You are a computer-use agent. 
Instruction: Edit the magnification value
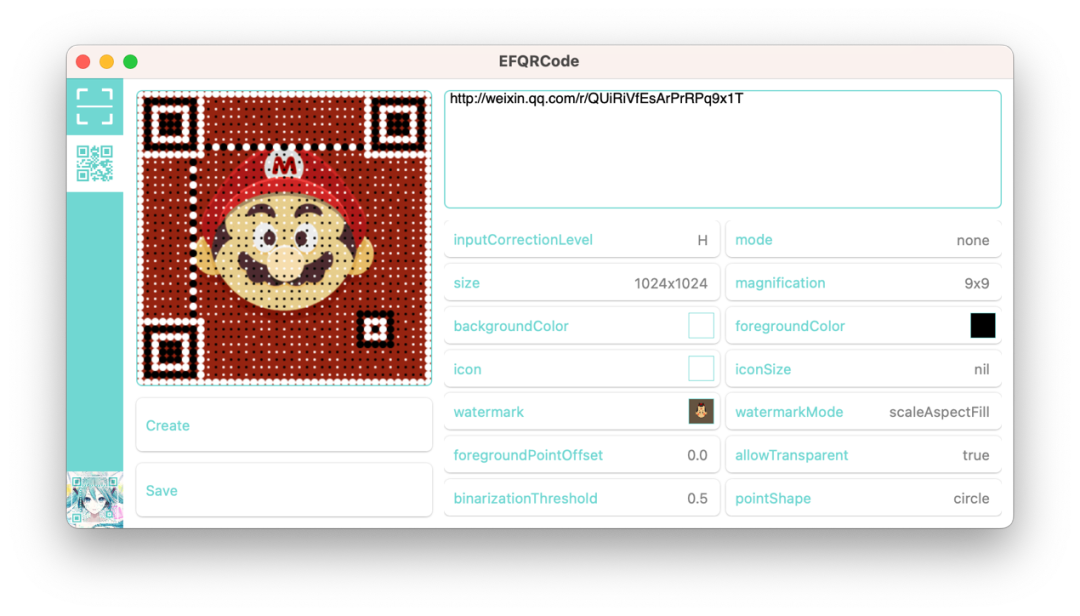click(862, 283)
